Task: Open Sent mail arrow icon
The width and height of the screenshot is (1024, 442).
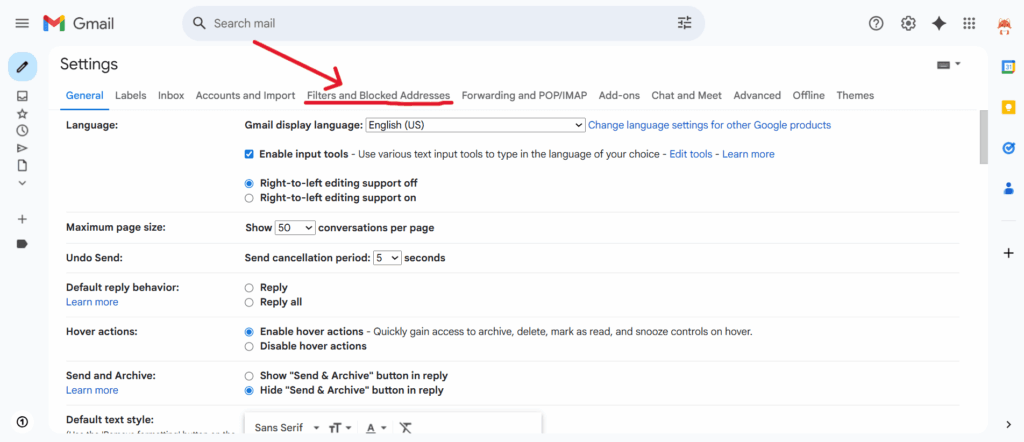Action: [22, 148]
